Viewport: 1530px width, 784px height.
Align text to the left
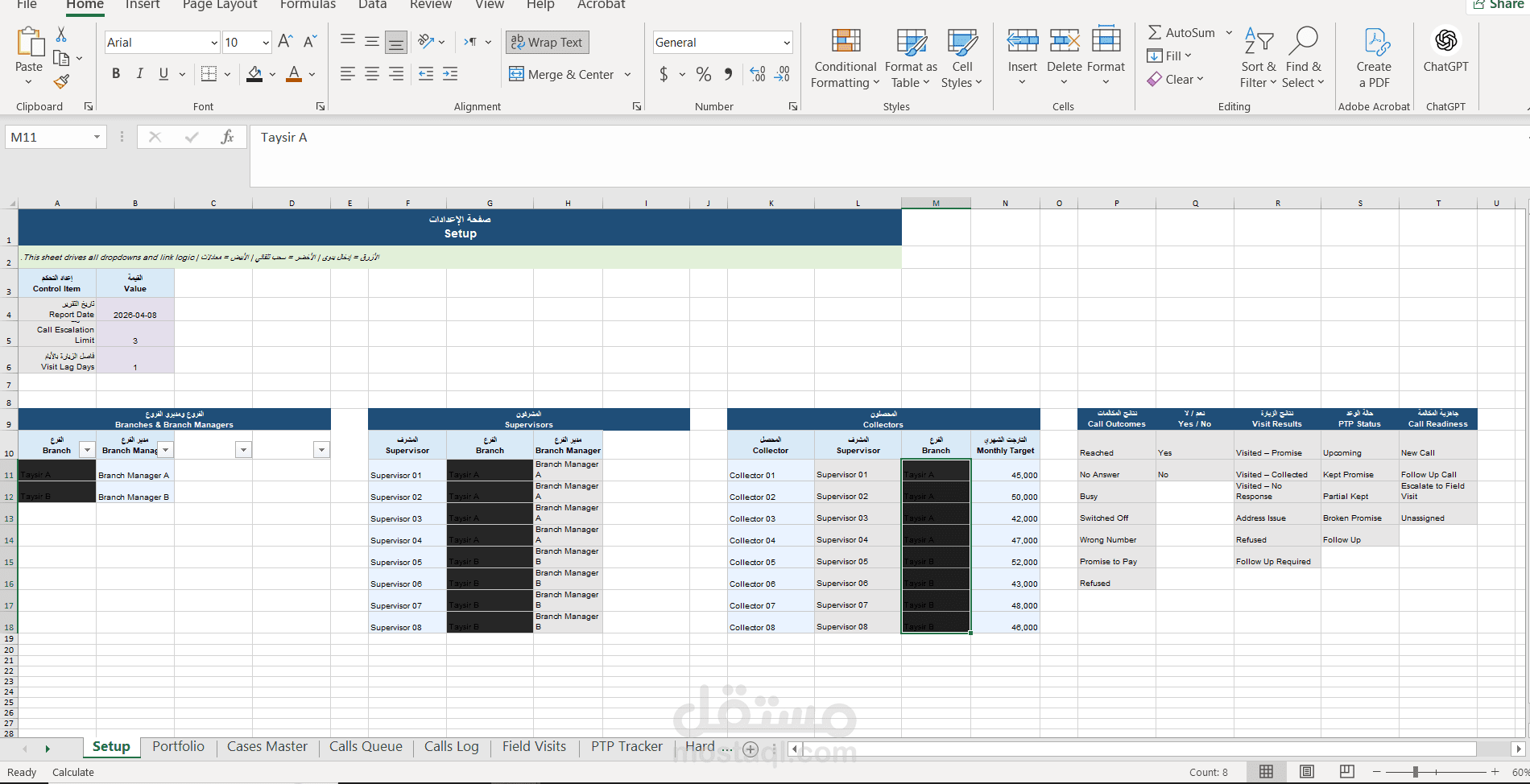(x=348, y=74)
